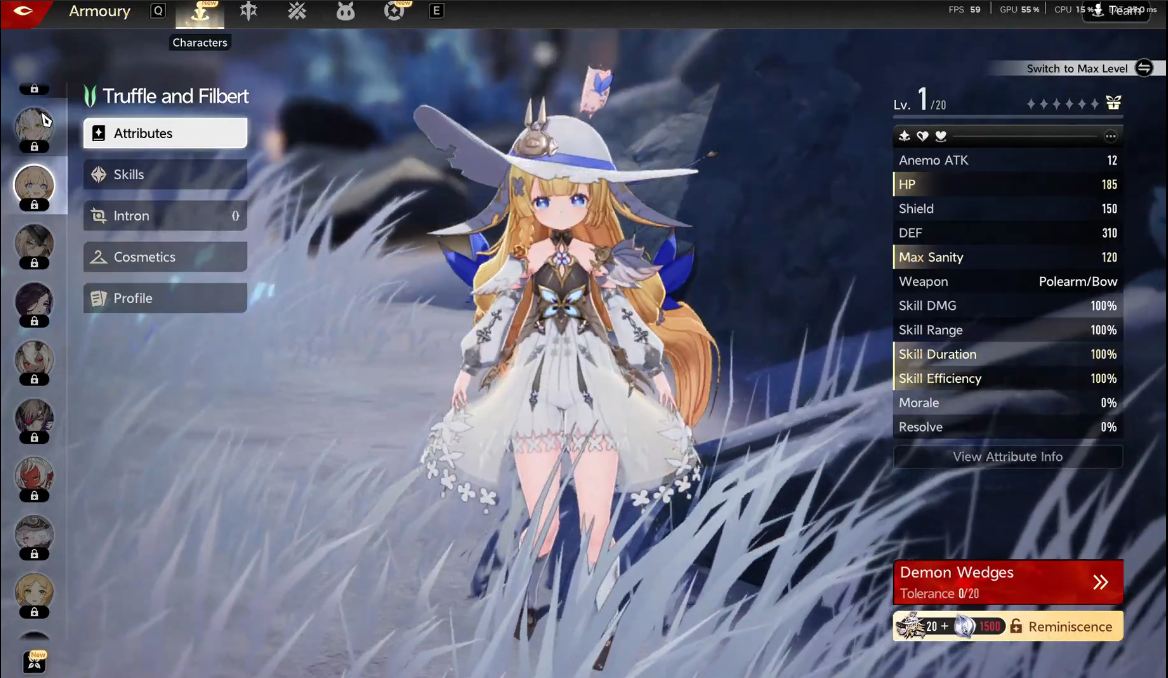
Task: Select the red-faced character portrait in sidebar
Action: 34,475
